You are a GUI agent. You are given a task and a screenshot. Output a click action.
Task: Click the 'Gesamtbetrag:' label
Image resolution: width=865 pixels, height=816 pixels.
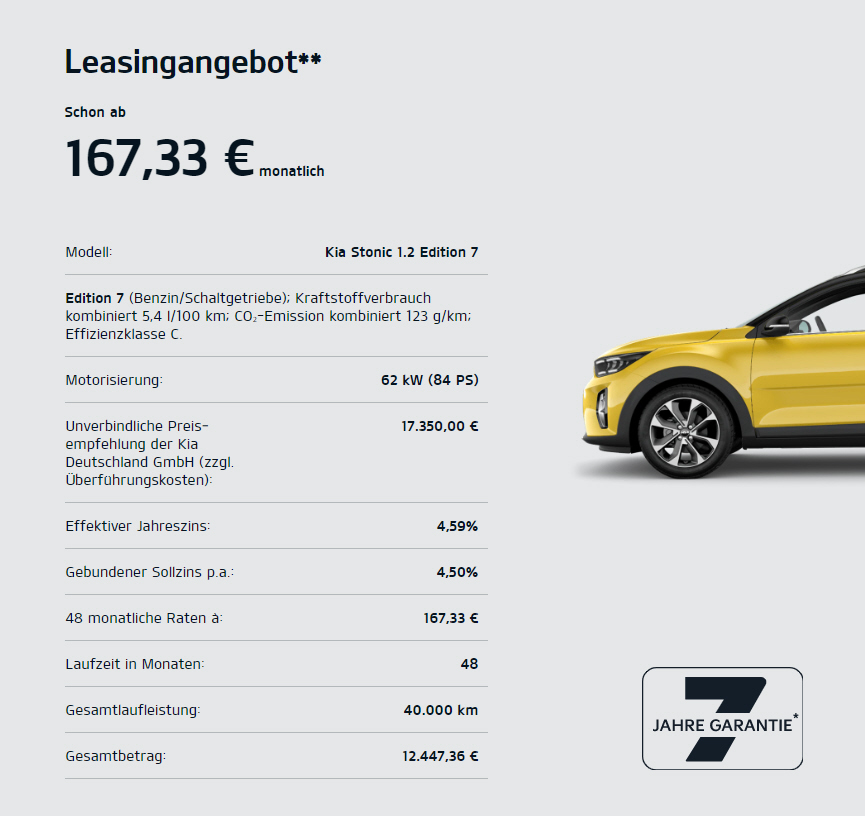tap(116, 756)
